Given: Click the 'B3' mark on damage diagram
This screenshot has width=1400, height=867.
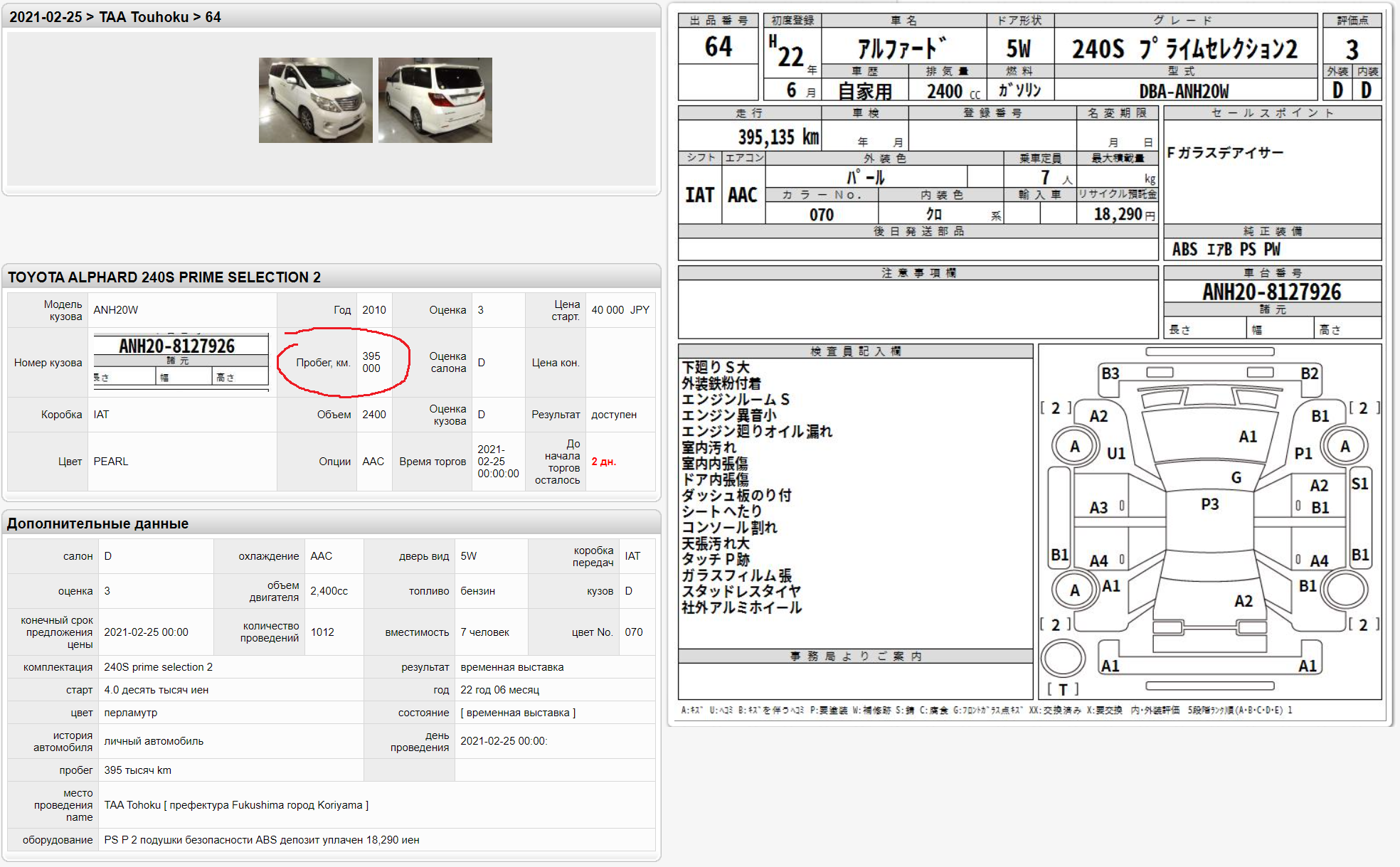Looking at the screenshot, I should pos(1110,374).
